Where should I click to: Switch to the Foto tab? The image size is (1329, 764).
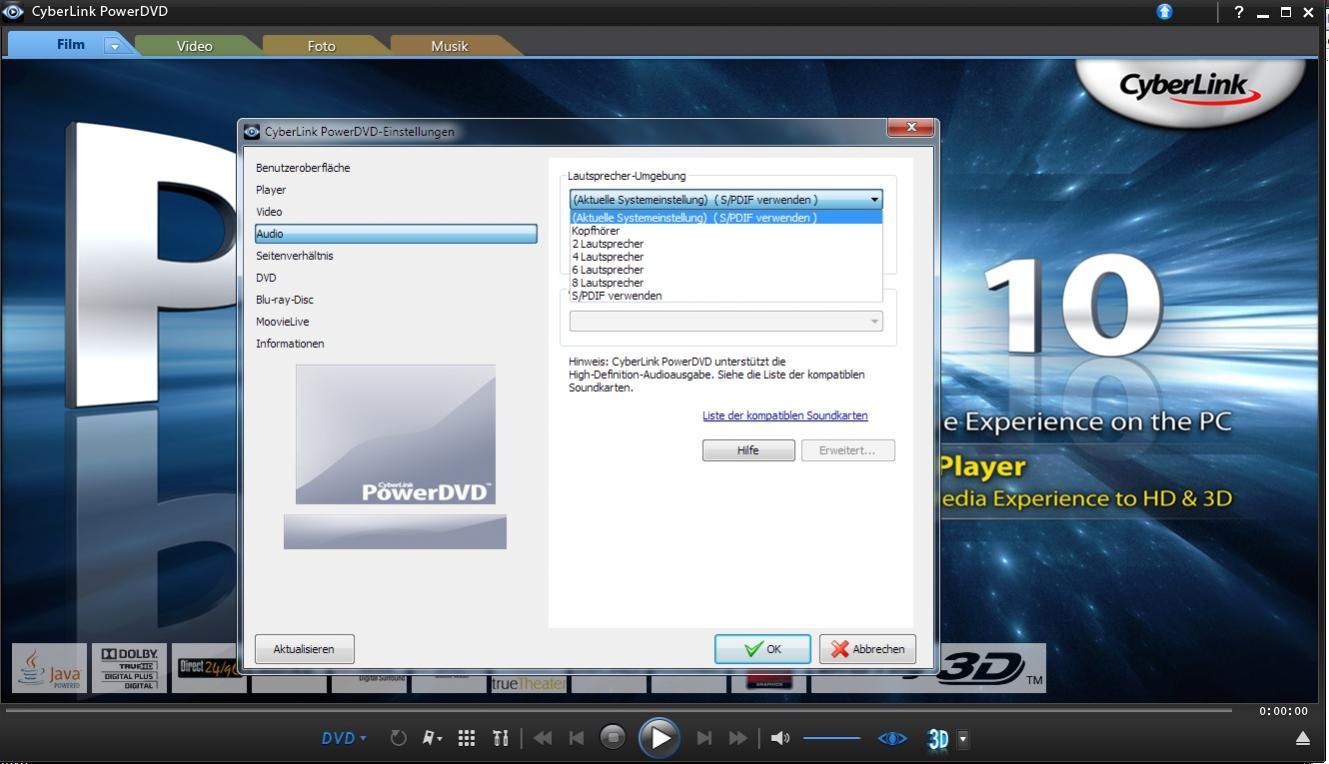coord(321,46)
